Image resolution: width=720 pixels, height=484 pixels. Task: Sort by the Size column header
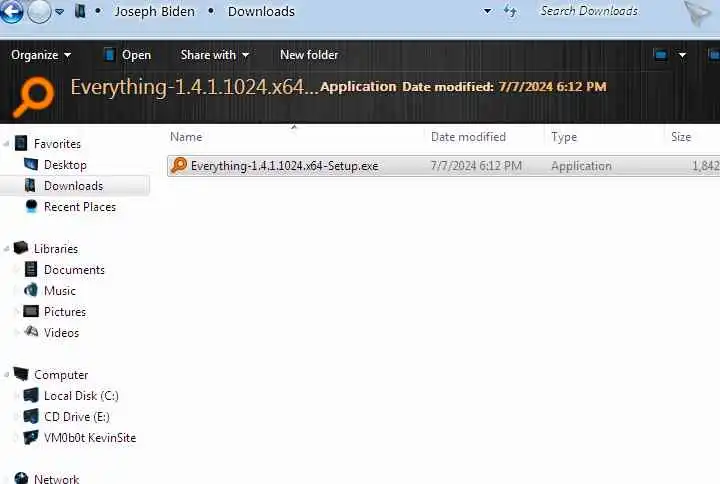click(681, 137)
